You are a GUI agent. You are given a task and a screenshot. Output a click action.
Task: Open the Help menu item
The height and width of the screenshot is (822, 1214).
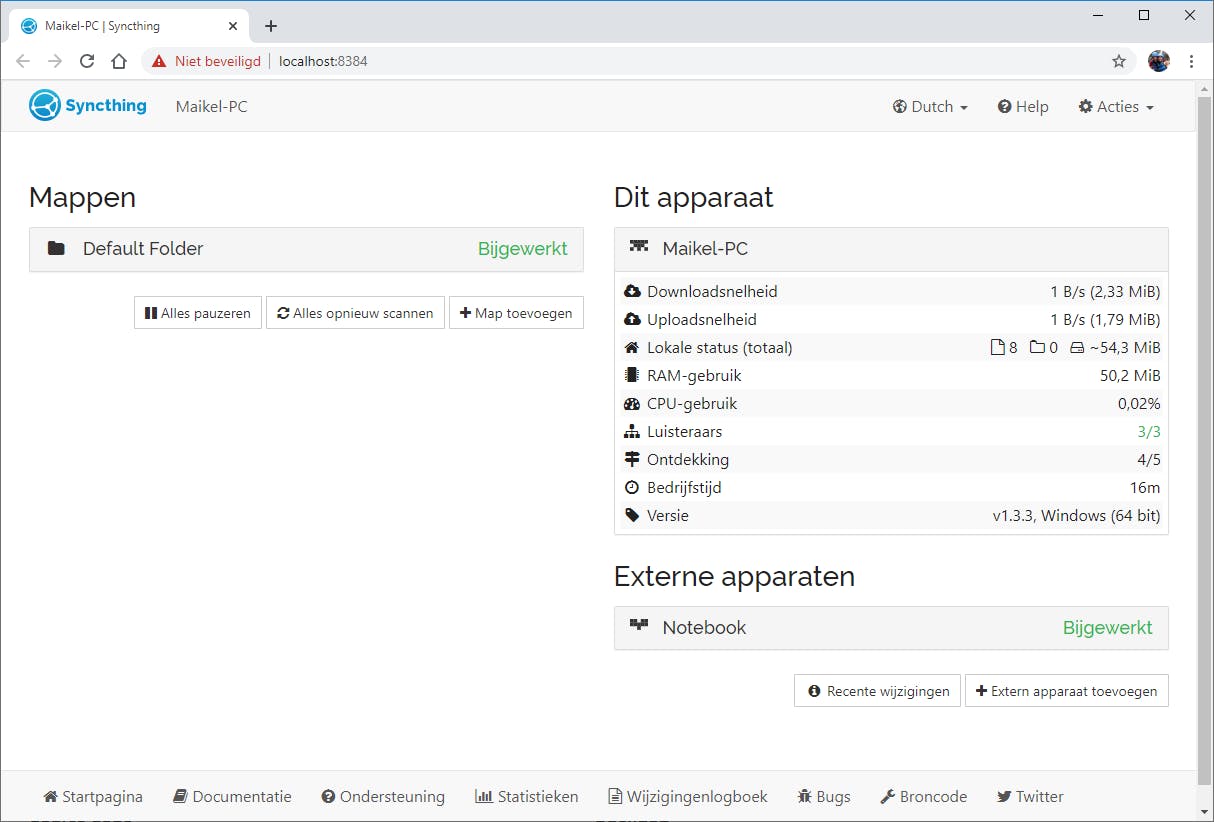[x=1023, y=106]
